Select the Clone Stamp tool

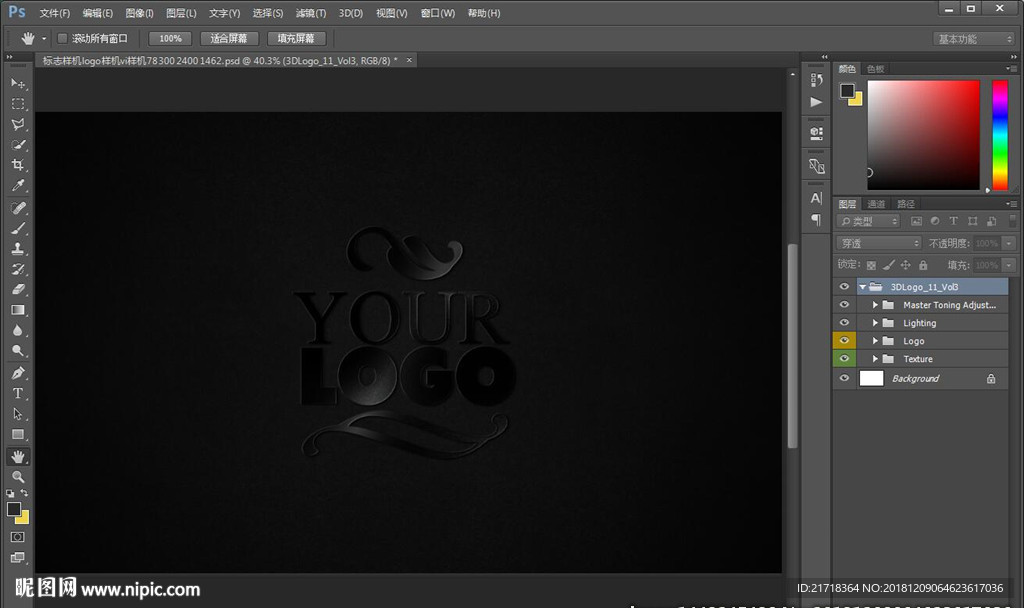click(18, 248)
